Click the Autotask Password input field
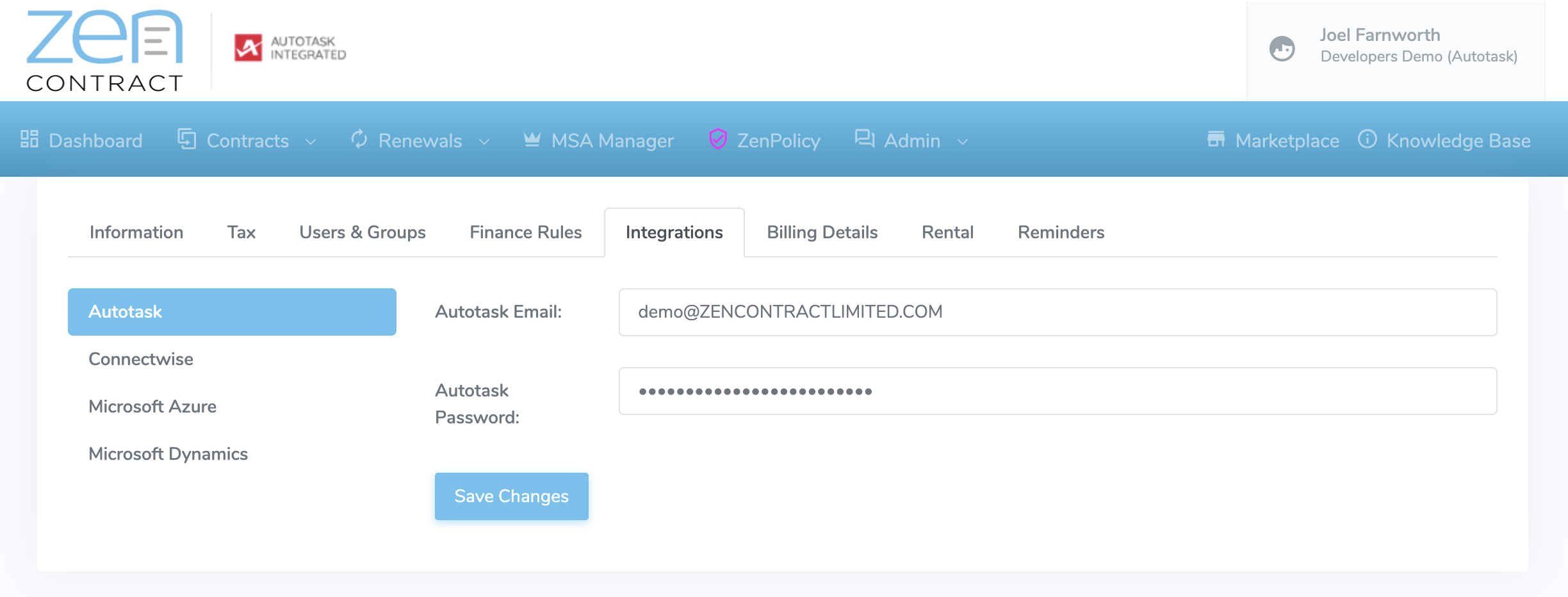 click(x=1058, y=391)
